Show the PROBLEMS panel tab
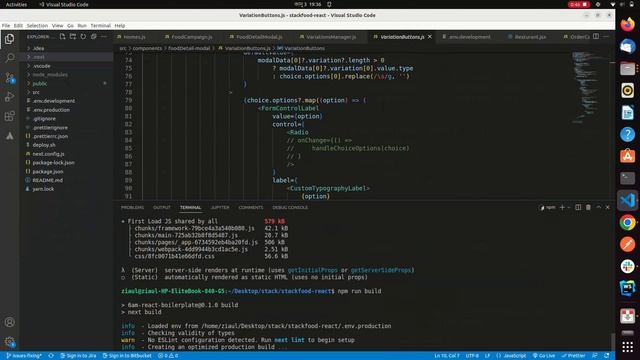This screenshot has width=640, height=360. (132, 207)
